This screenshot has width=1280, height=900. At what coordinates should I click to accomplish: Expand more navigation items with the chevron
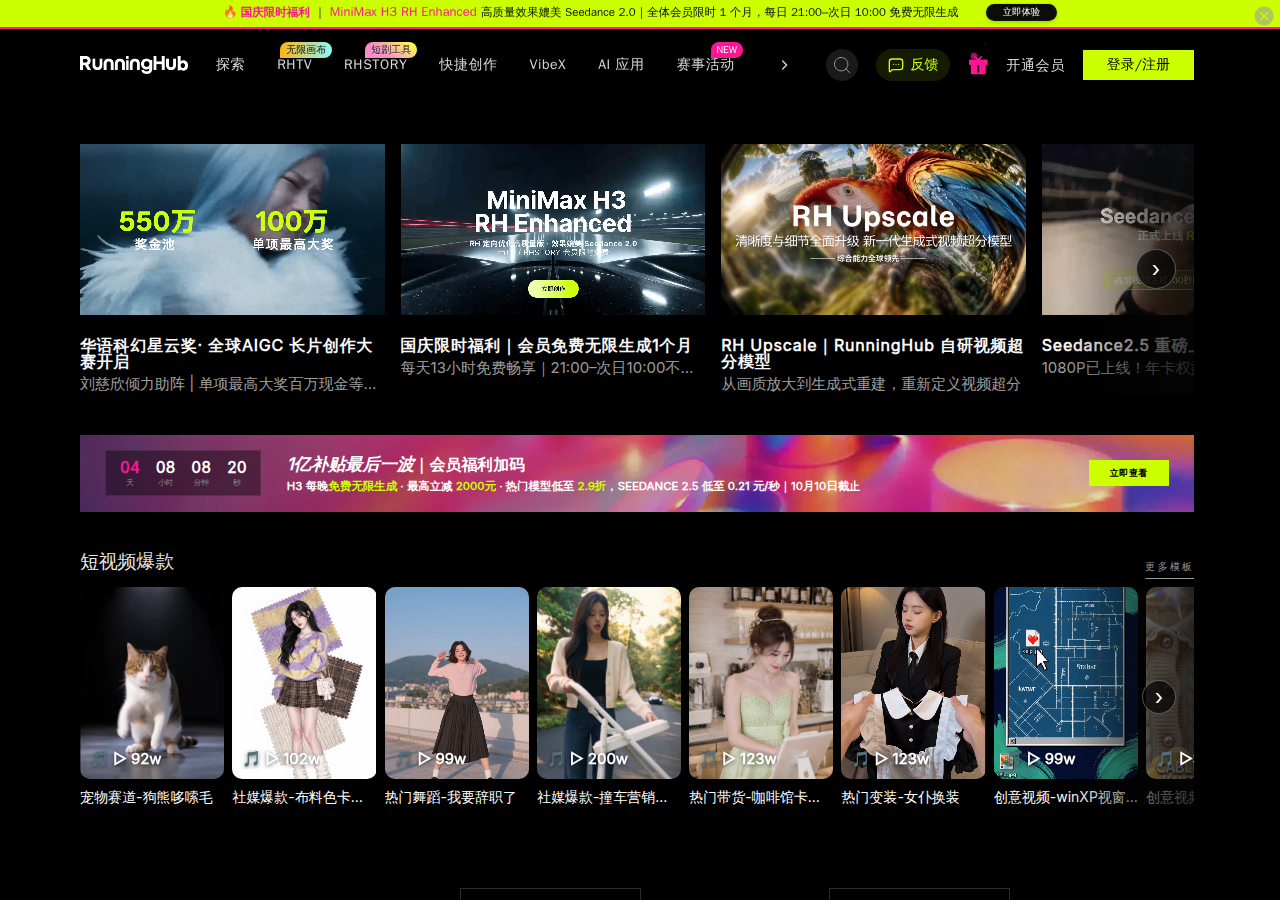coord(784,65)
